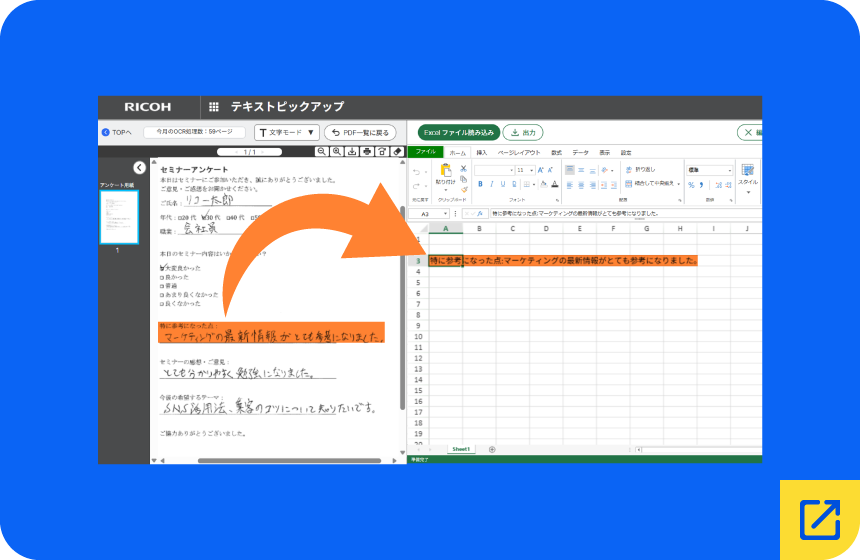Toggle the 大変良かった checkbox

coord(162,268)
